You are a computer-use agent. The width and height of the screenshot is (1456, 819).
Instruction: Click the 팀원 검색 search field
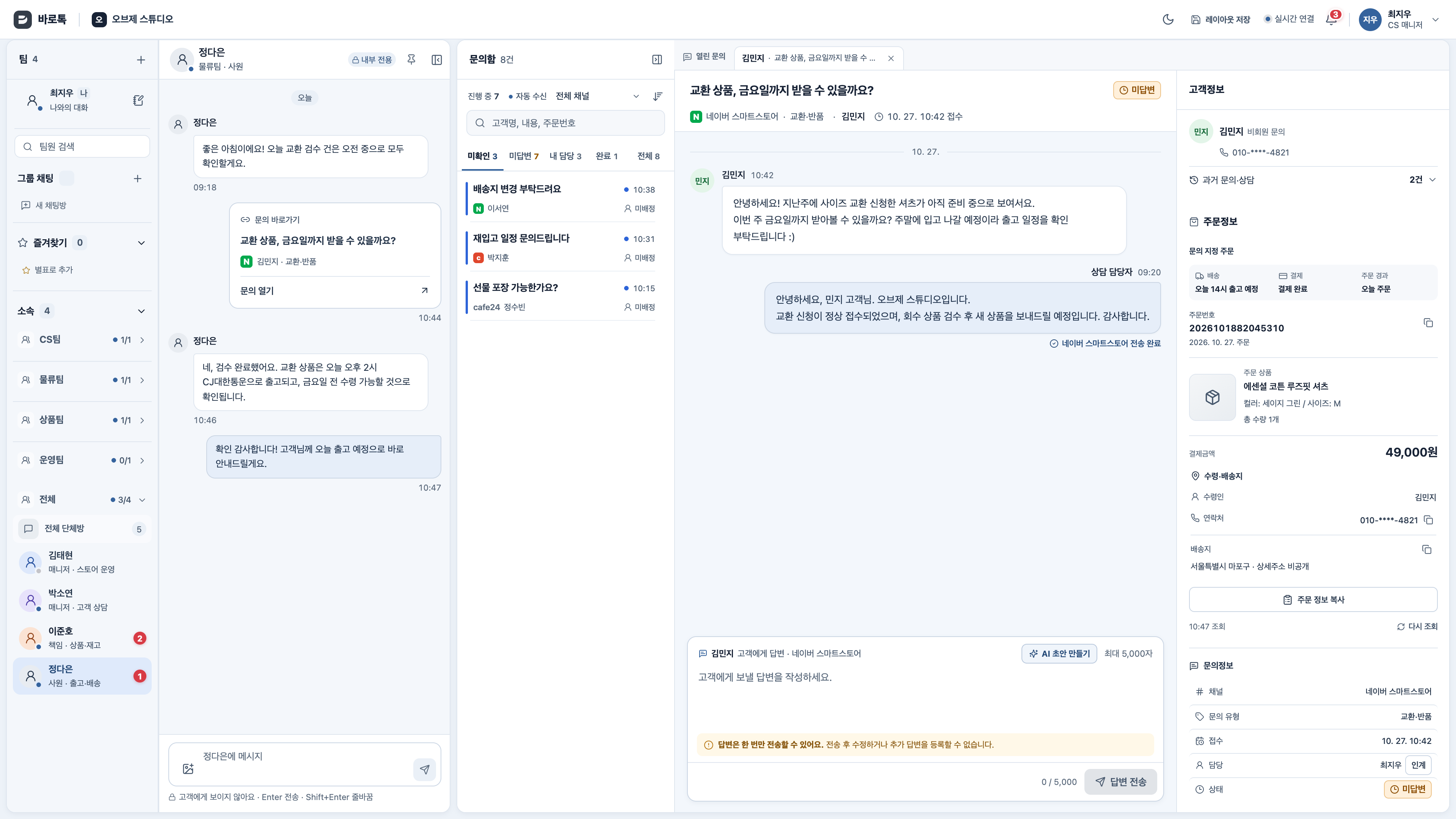pyautogui.click(x=82, y=146)
